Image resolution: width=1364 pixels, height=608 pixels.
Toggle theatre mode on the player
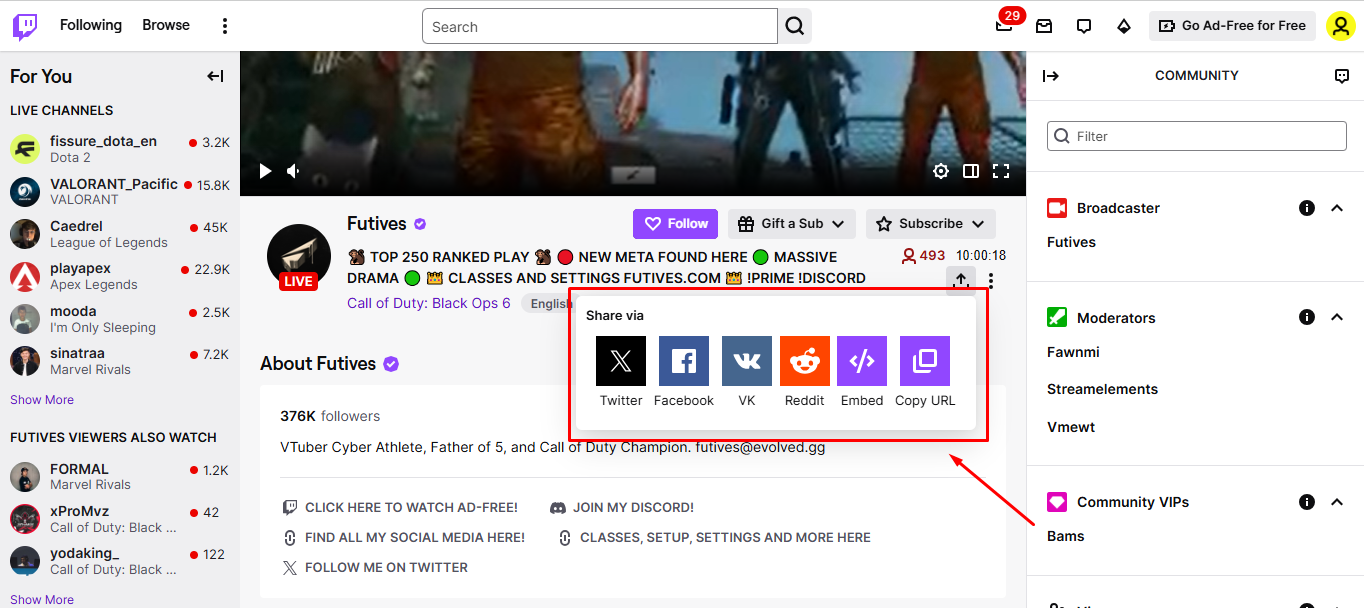[970, 171]
